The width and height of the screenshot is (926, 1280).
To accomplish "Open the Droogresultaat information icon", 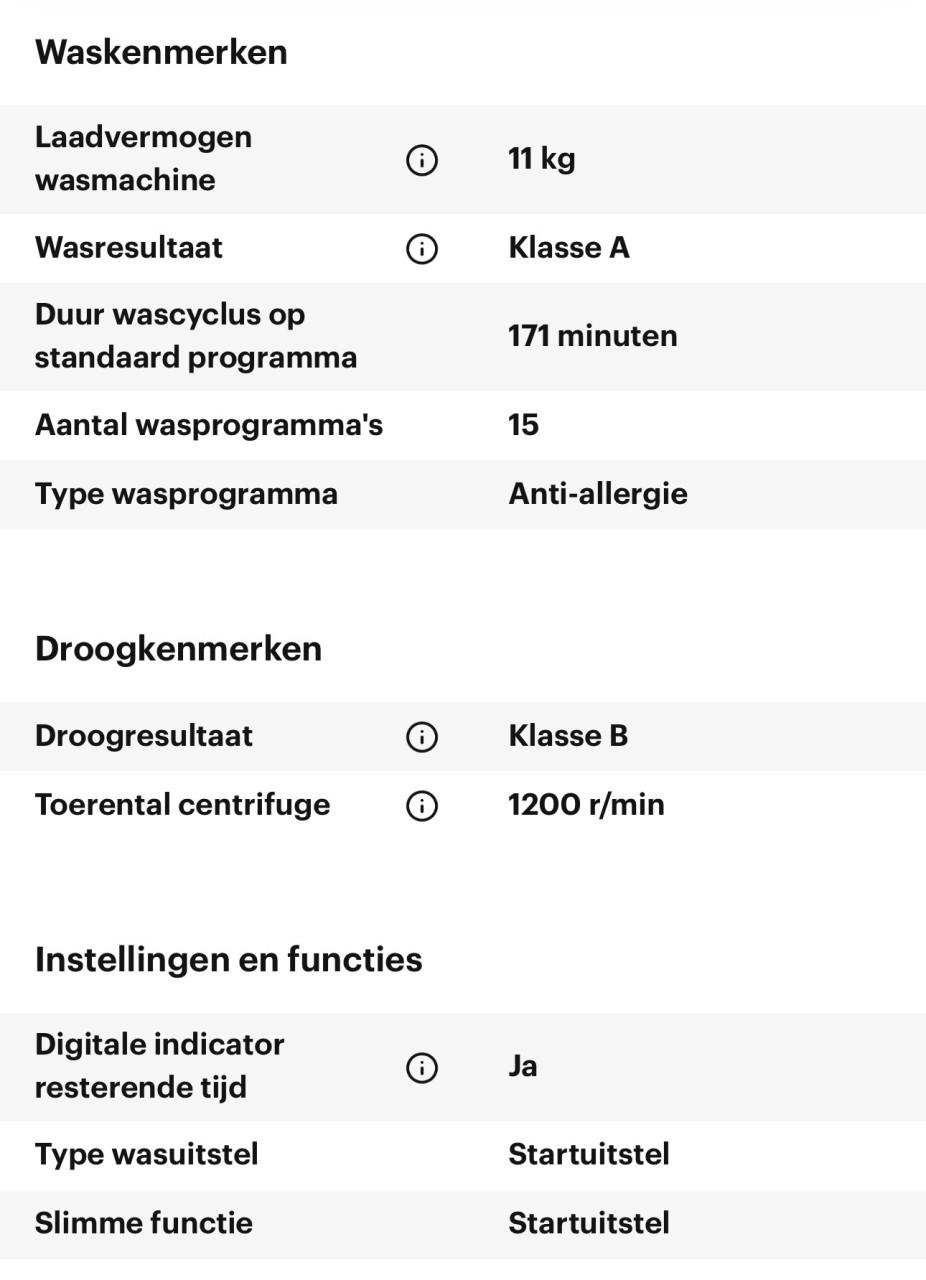I will 421,736.
